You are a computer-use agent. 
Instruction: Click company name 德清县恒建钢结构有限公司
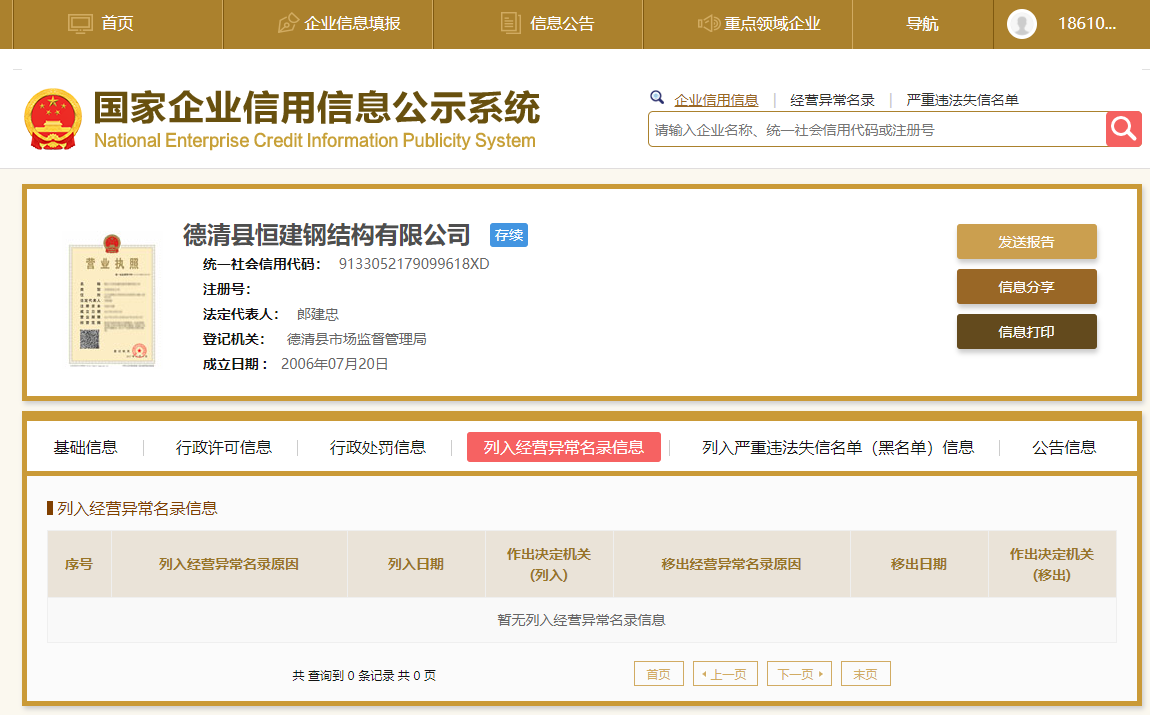pyautogui.click(x=326, y=235)
